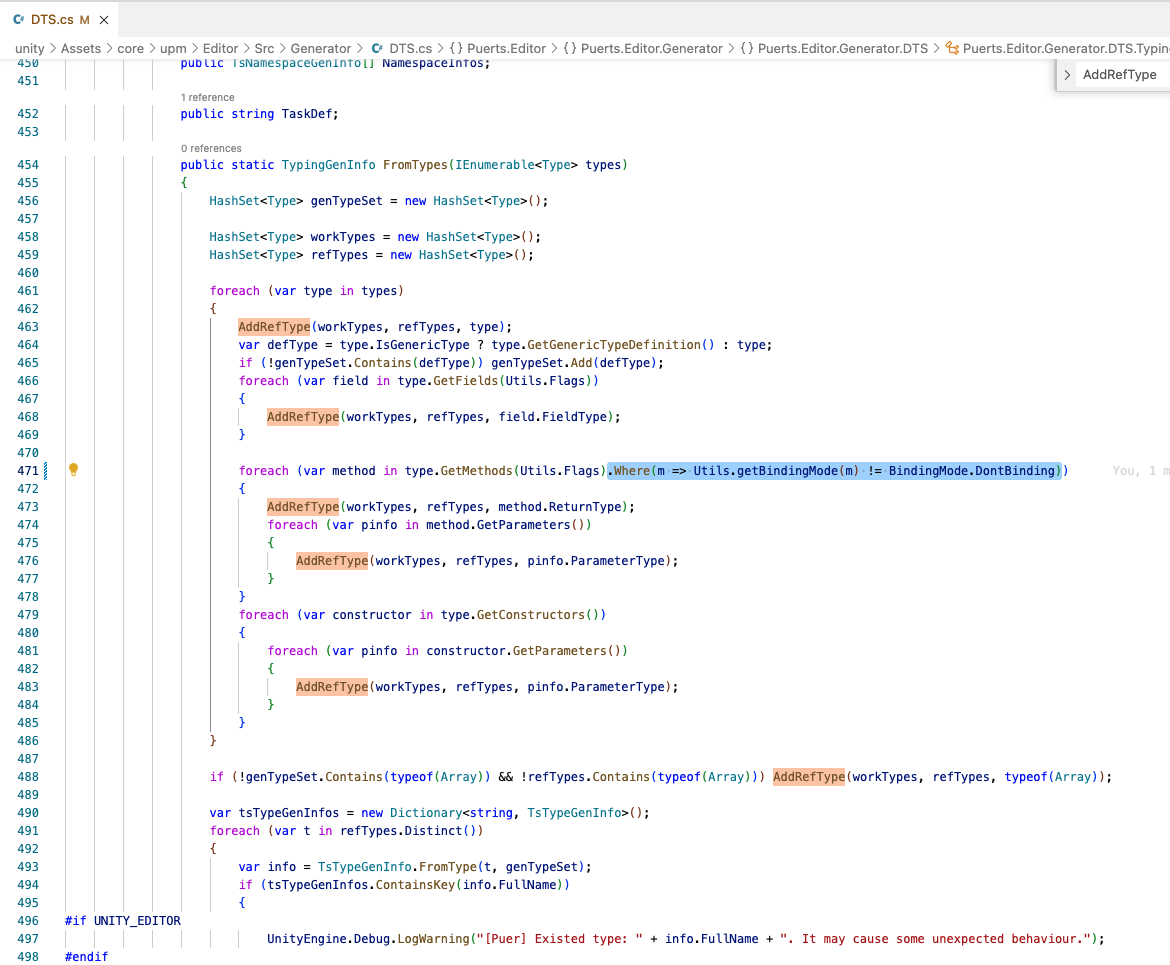Open the quick fix lightbulb on line 471
Image resolution: width=1170 pixels, height=965 pixels.
73,470
